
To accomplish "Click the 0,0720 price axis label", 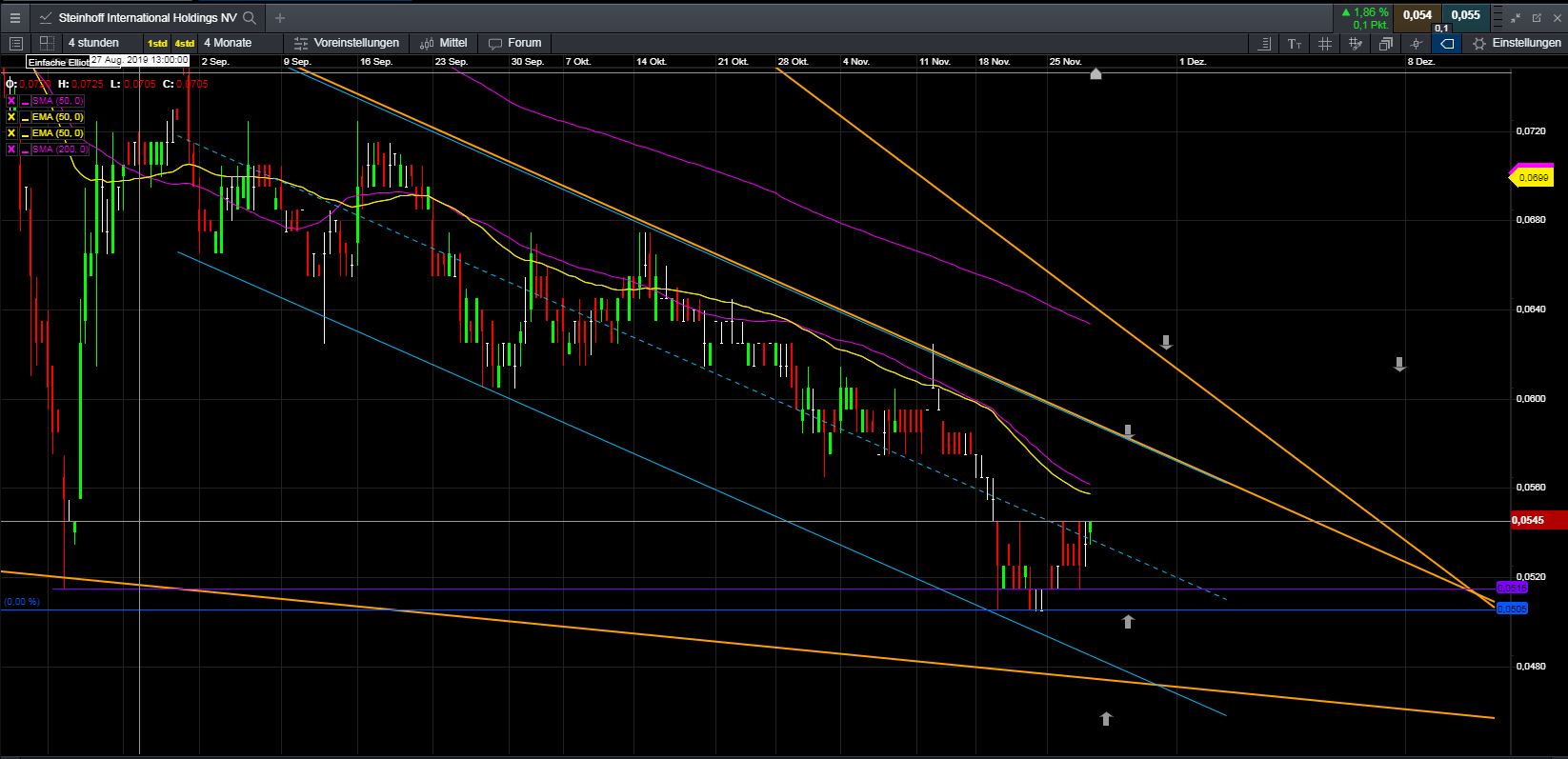I will pyautogui.click(x=1530, y=130).
